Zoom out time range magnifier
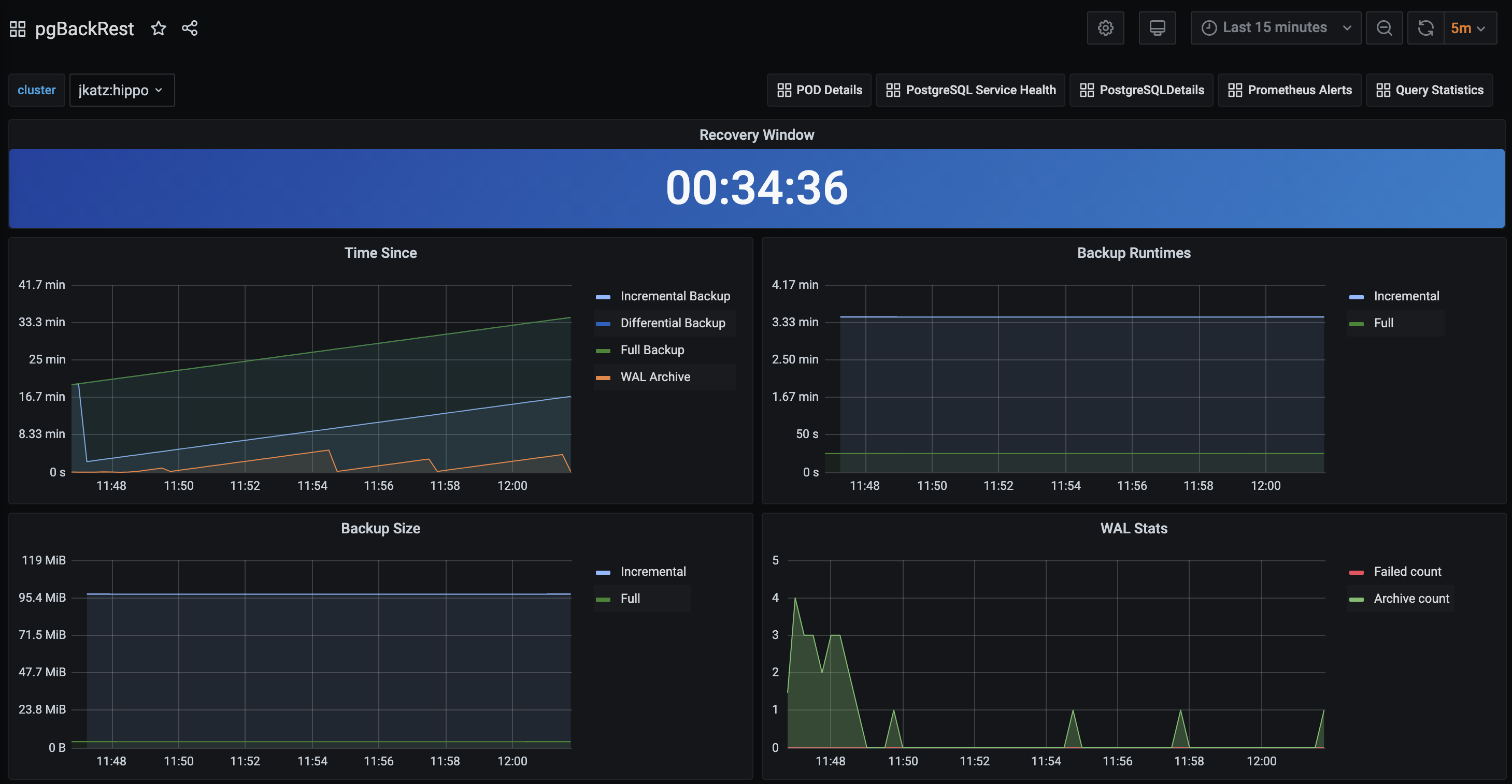 point(1384,28)
